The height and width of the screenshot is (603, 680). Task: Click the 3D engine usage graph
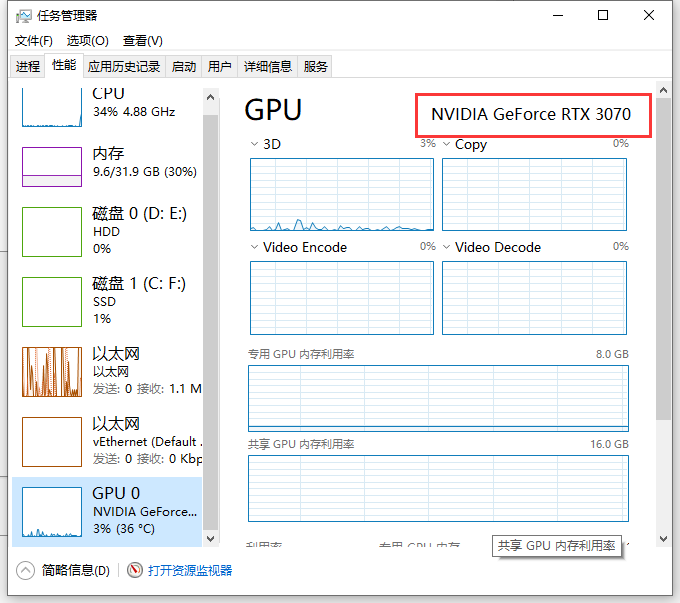click(x=342, y=194)
